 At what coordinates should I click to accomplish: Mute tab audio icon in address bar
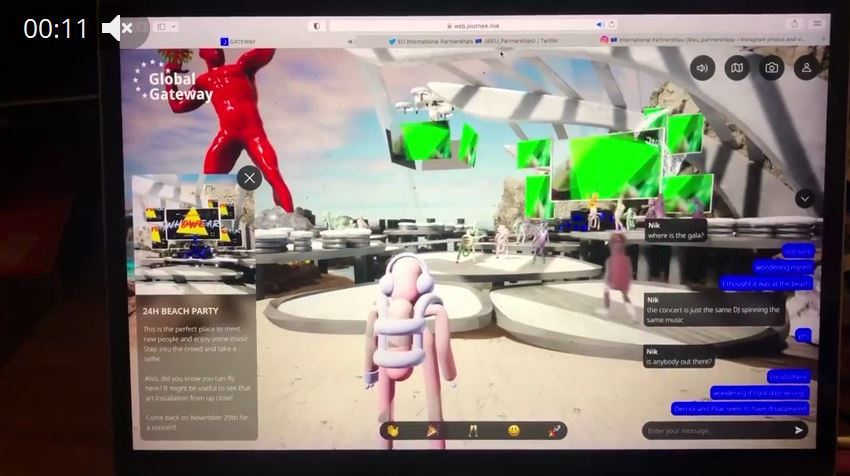click(600, 24)
